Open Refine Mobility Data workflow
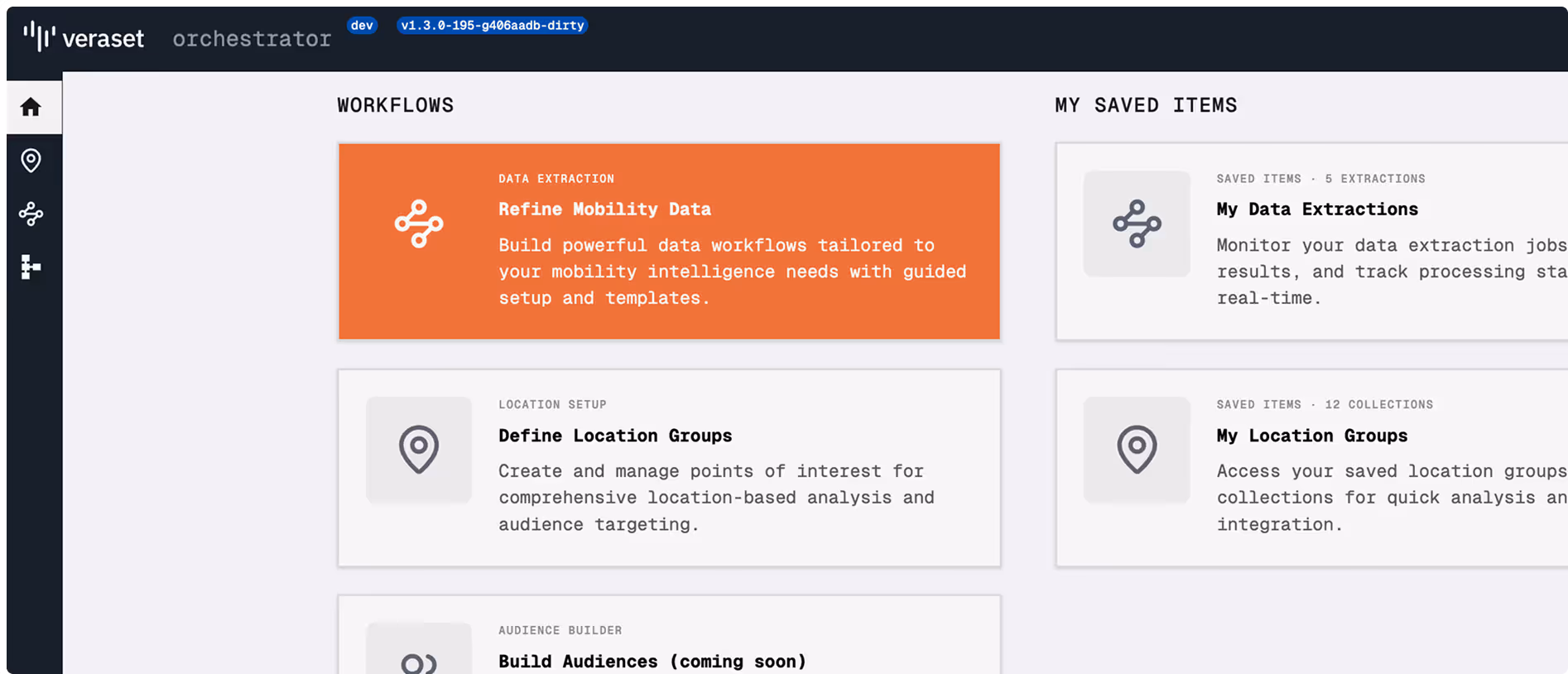Screen dimensions: 1568x674 click(x=669, y=242)
